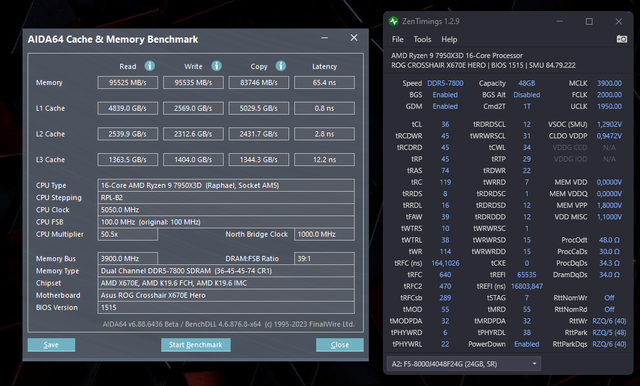The image size is (640, 386).
Task: Minimize the AIDA64 benchmark window
Action: coord(324,38)
